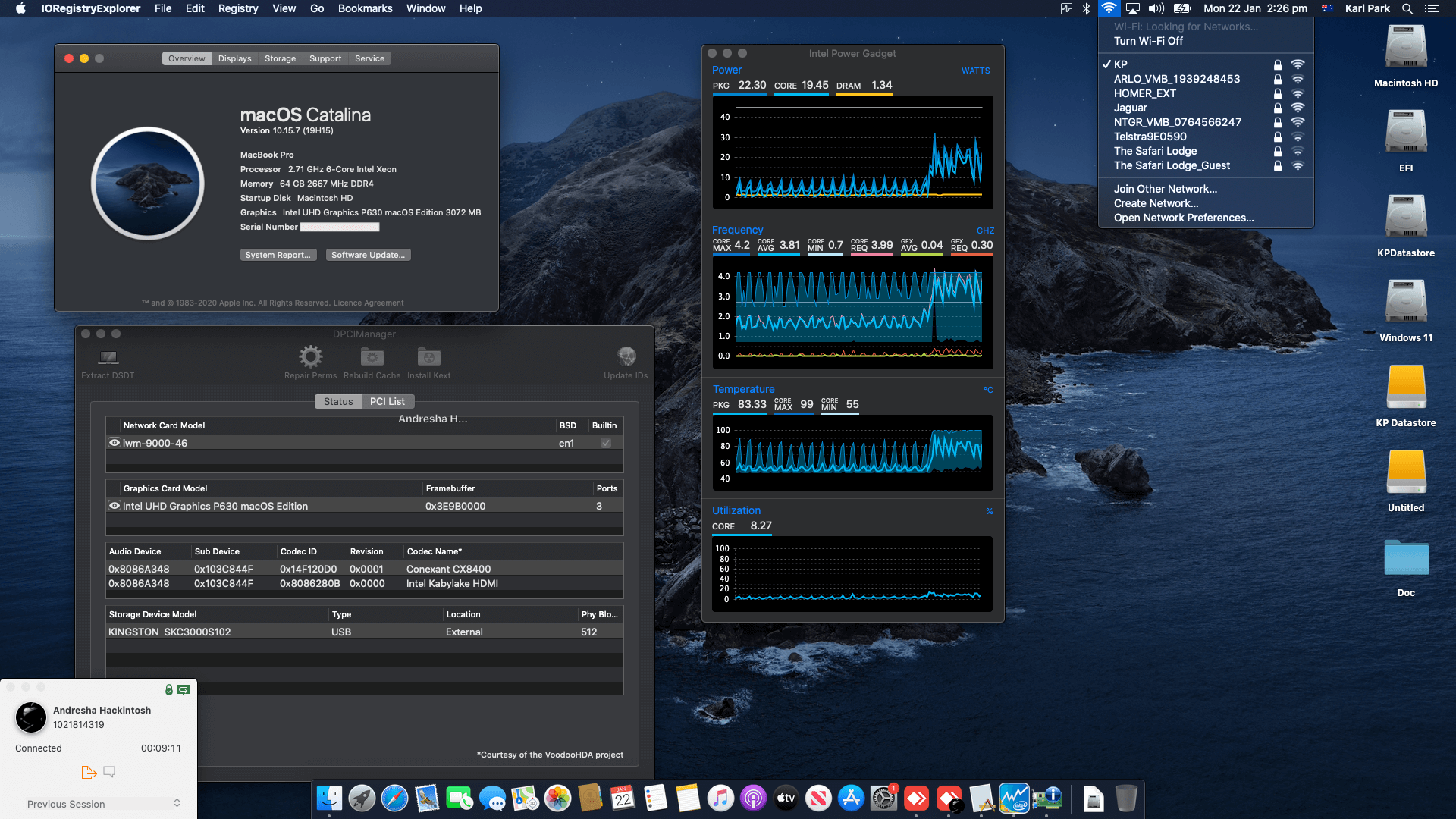Toggle visibility of Intel UHD Graphics P630

[115, 506]
